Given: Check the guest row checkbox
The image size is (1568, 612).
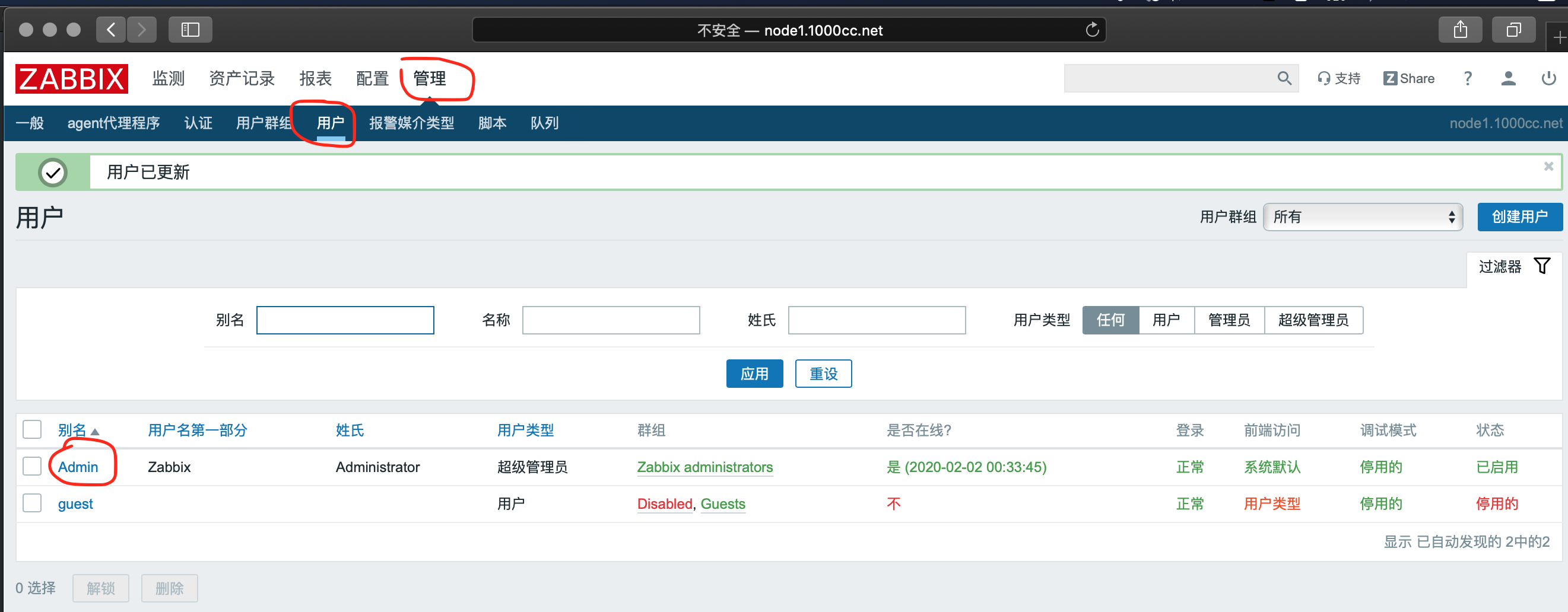Looking at the screenshot, I should pos(31,503).
